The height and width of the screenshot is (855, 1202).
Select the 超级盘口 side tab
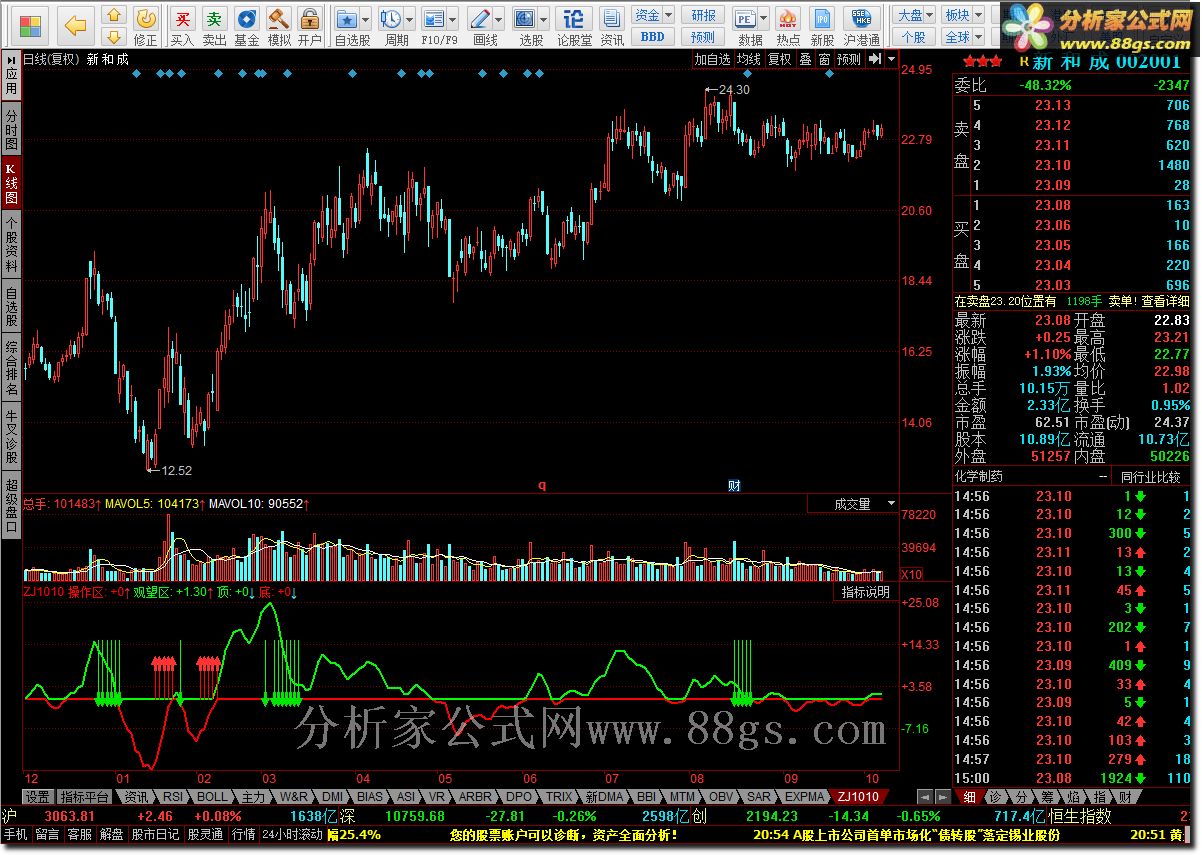click(x=11, y=505)
